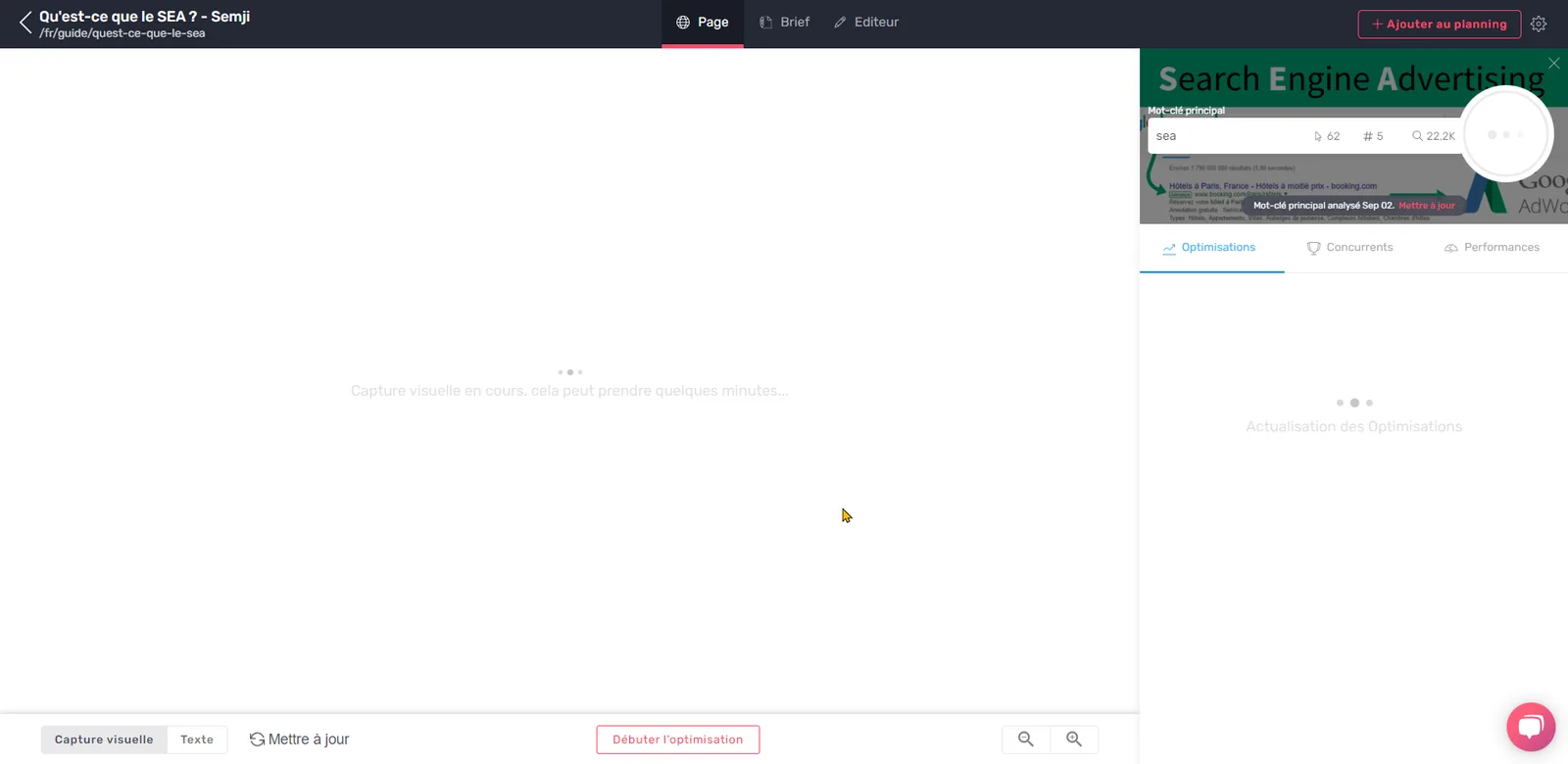Viewport: 1568px width, 764px height.
Task: Click Ajouter au planning button
Action: point(1440,24)
